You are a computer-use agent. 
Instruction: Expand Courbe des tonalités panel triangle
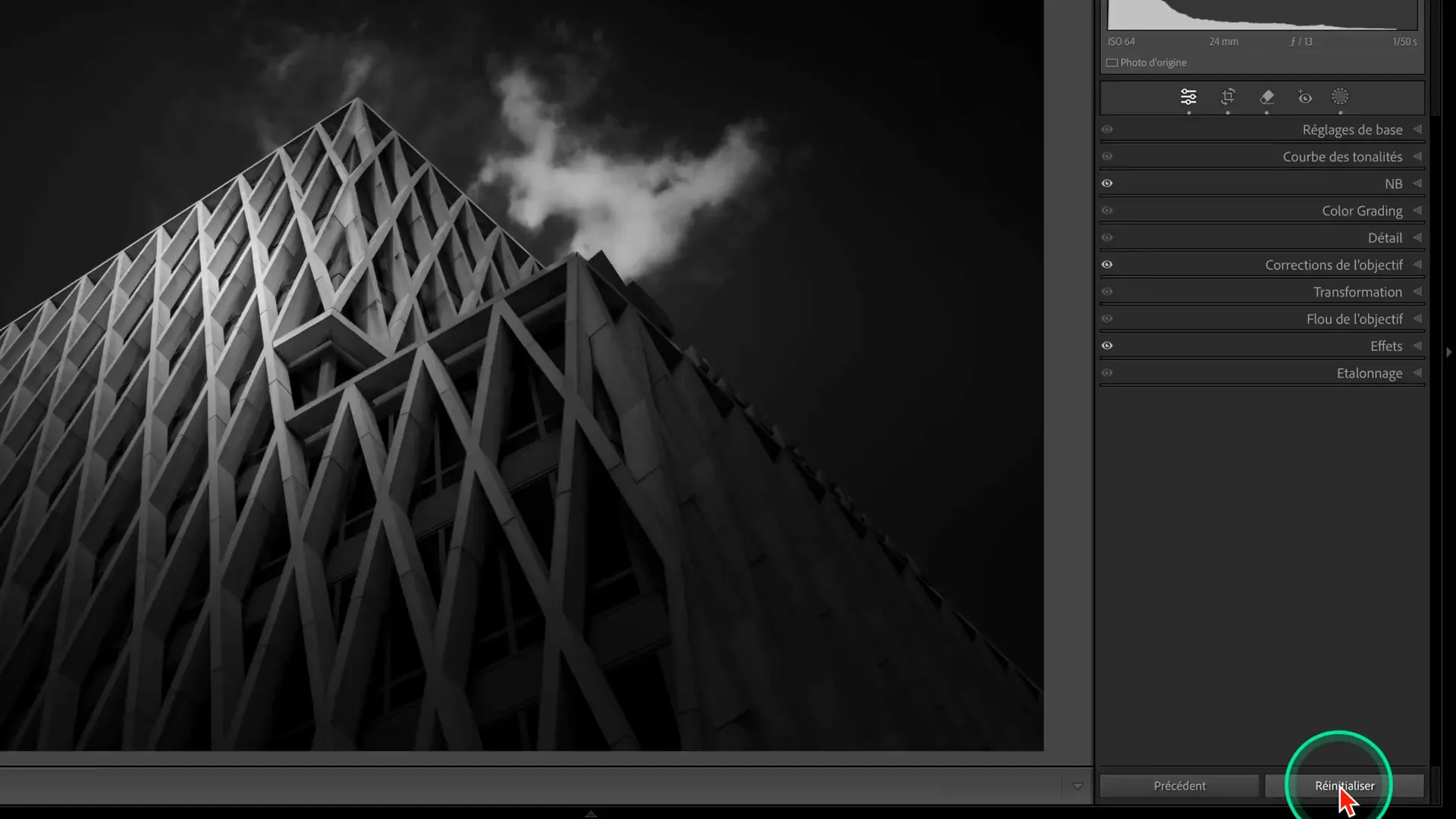(1417, 156)
